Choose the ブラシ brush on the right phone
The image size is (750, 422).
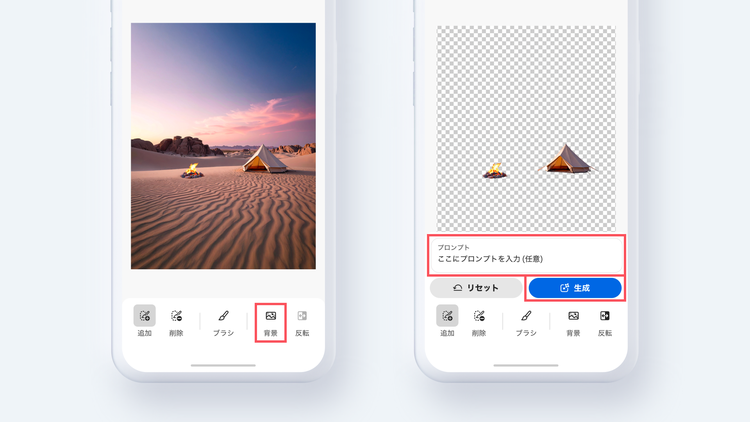(x=526, y=321)
